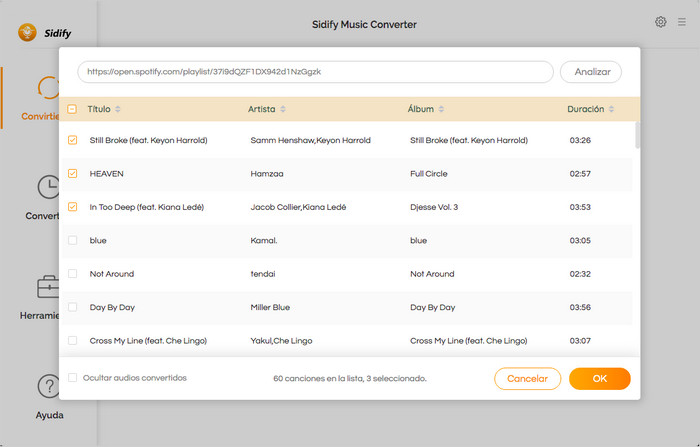Click the Cancelar button

tap(527, 379)
